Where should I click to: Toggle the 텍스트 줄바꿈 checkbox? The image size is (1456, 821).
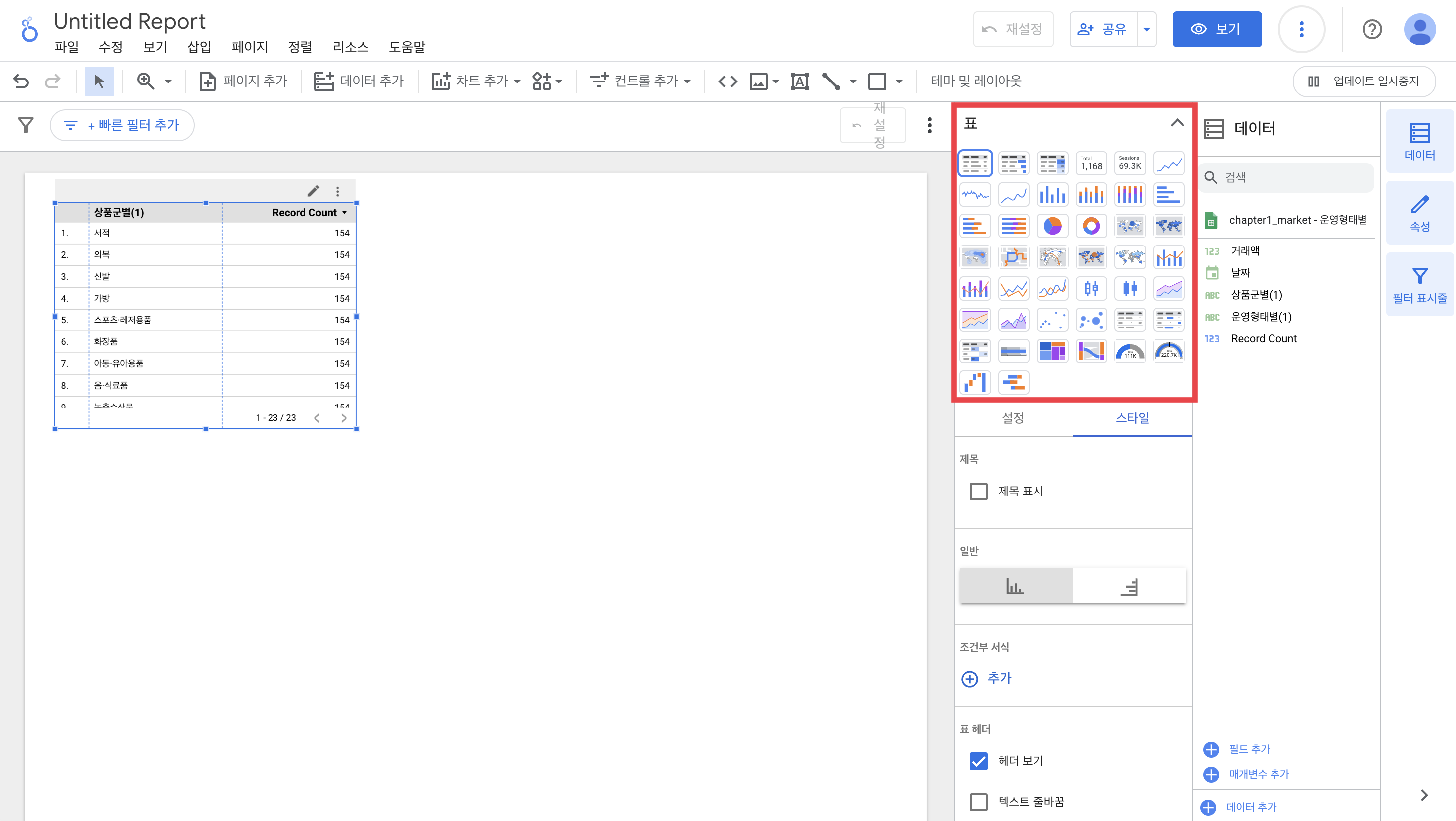pos(979,802)
